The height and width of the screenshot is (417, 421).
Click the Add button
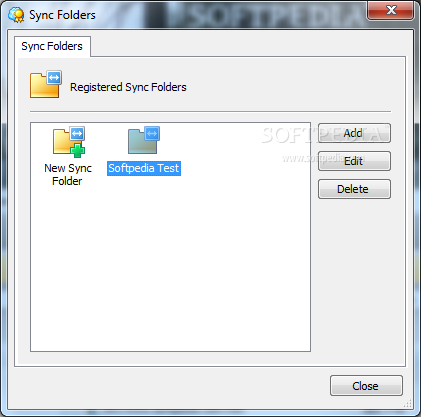(x=354, y=133)
